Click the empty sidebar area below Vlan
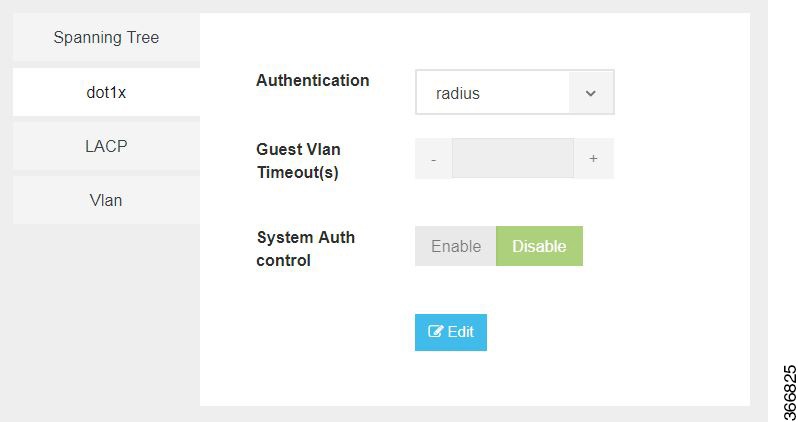 click(106, 316)
